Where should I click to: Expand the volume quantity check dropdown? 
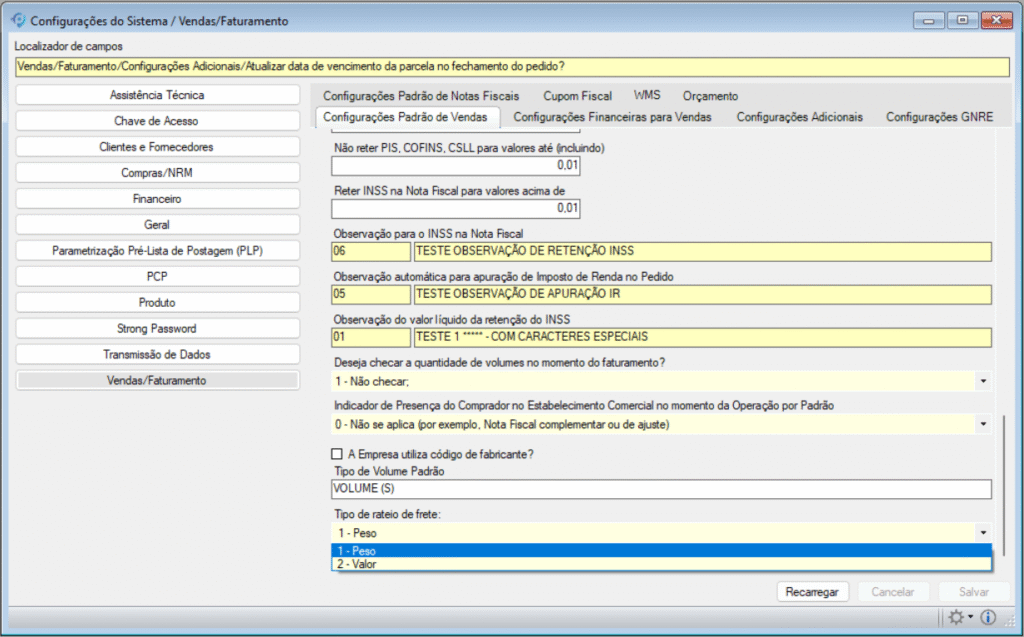click(983, 381)
